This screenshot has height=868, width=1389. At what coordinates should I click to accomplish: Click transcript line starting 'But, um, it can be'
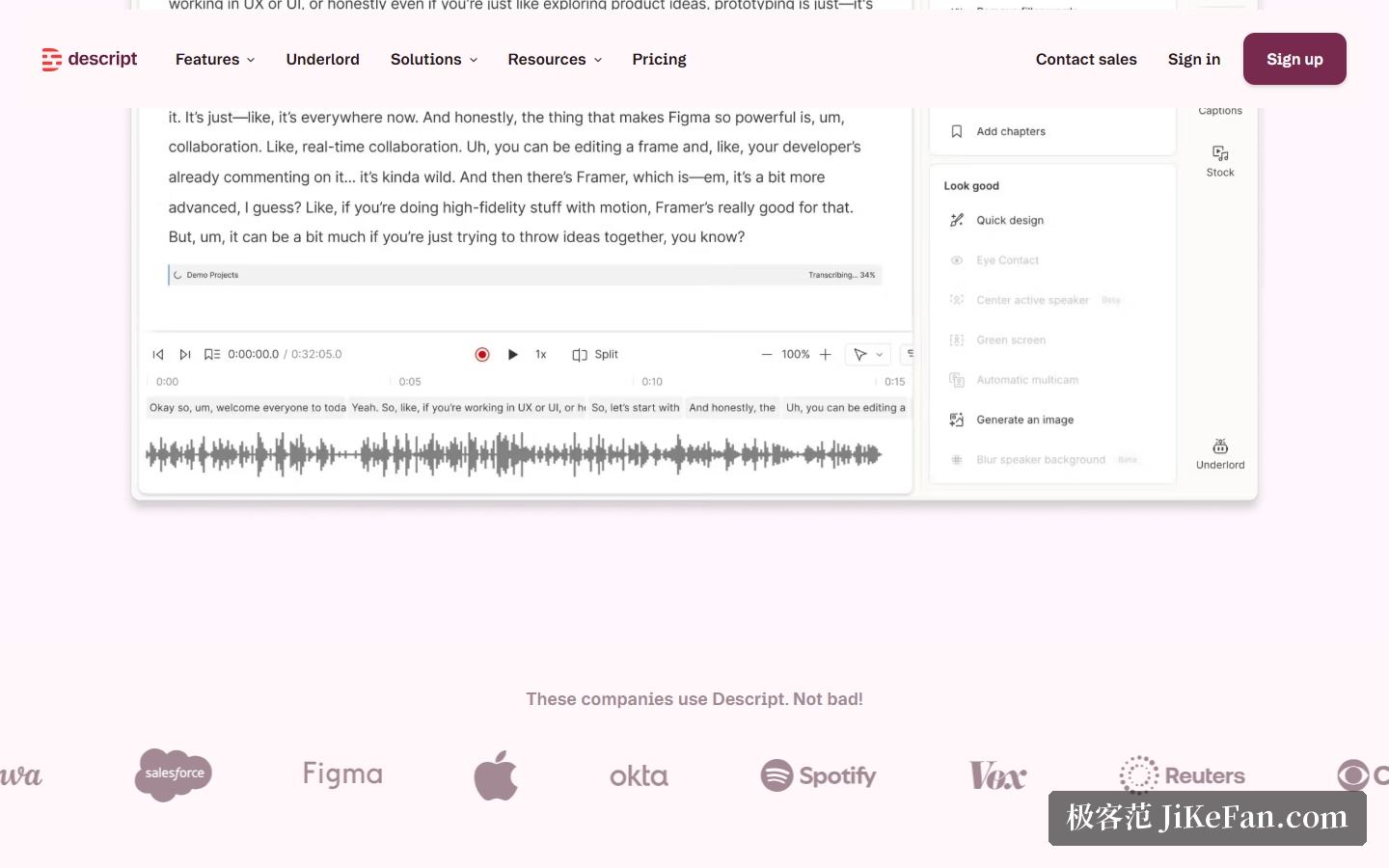(456, 237)
